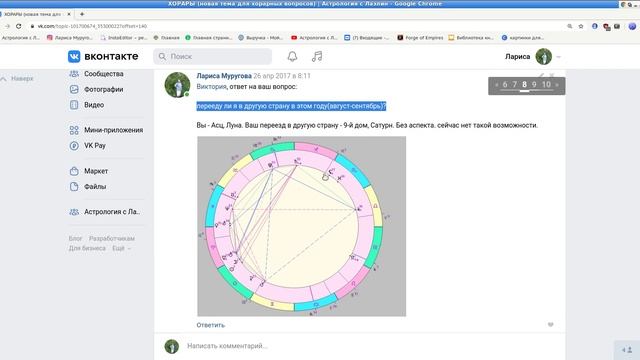Click Chrome forward arrow button
This screenshot has width=640, height=360.
(7, 26)
